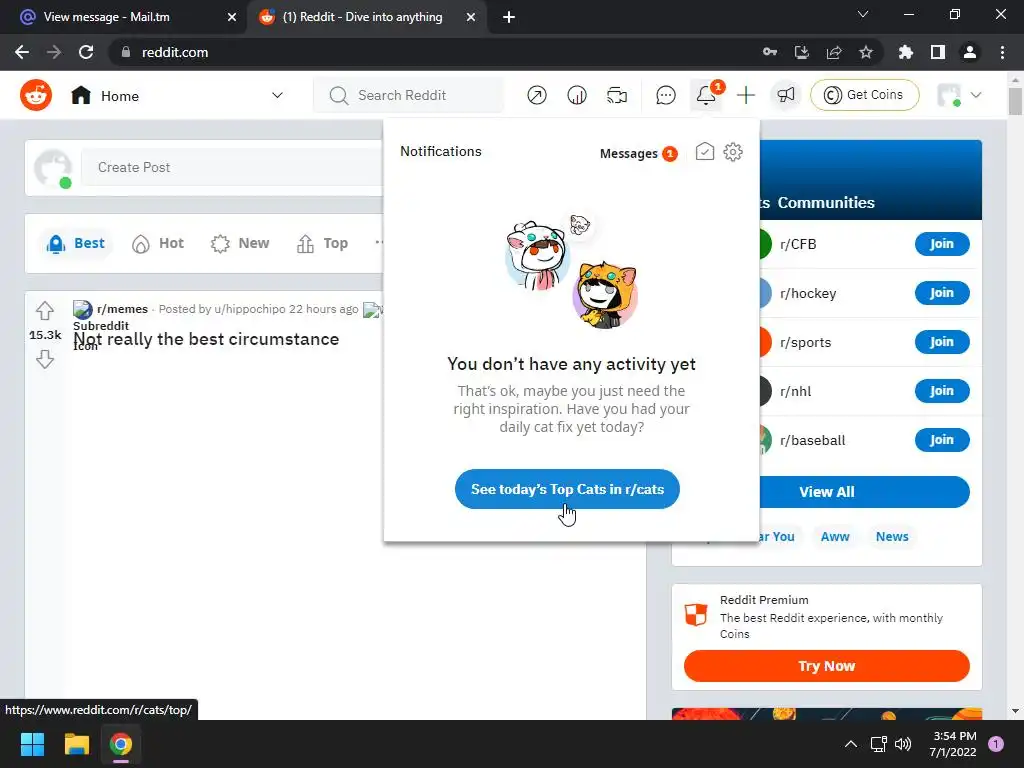This screenshot has width=1024, height=768.
Task: Open Chrome profile icon
Action: point(970,52)
